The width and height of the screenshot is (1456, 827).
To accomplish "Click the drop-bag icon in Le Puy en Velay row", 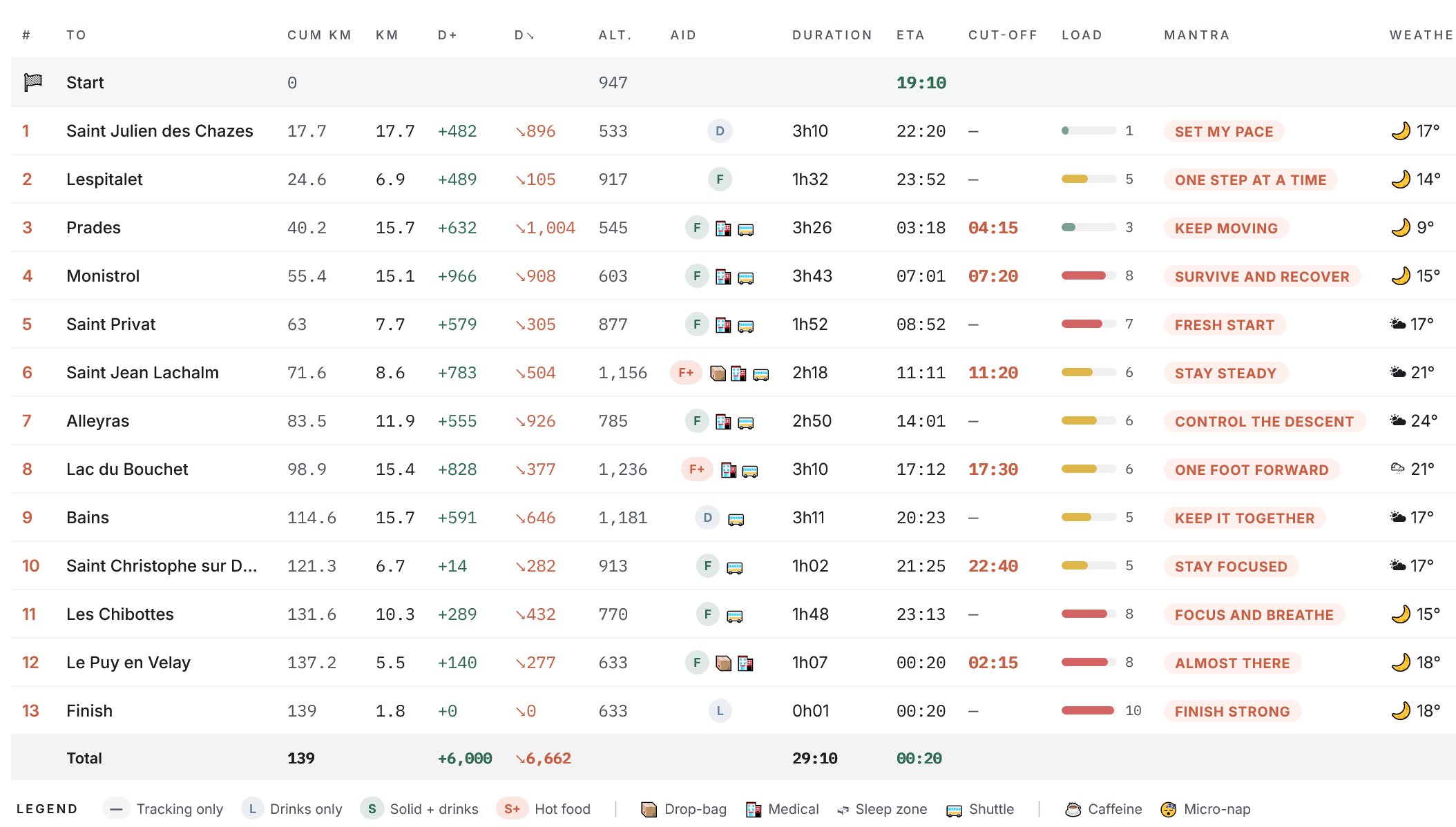I will [723, 663].
